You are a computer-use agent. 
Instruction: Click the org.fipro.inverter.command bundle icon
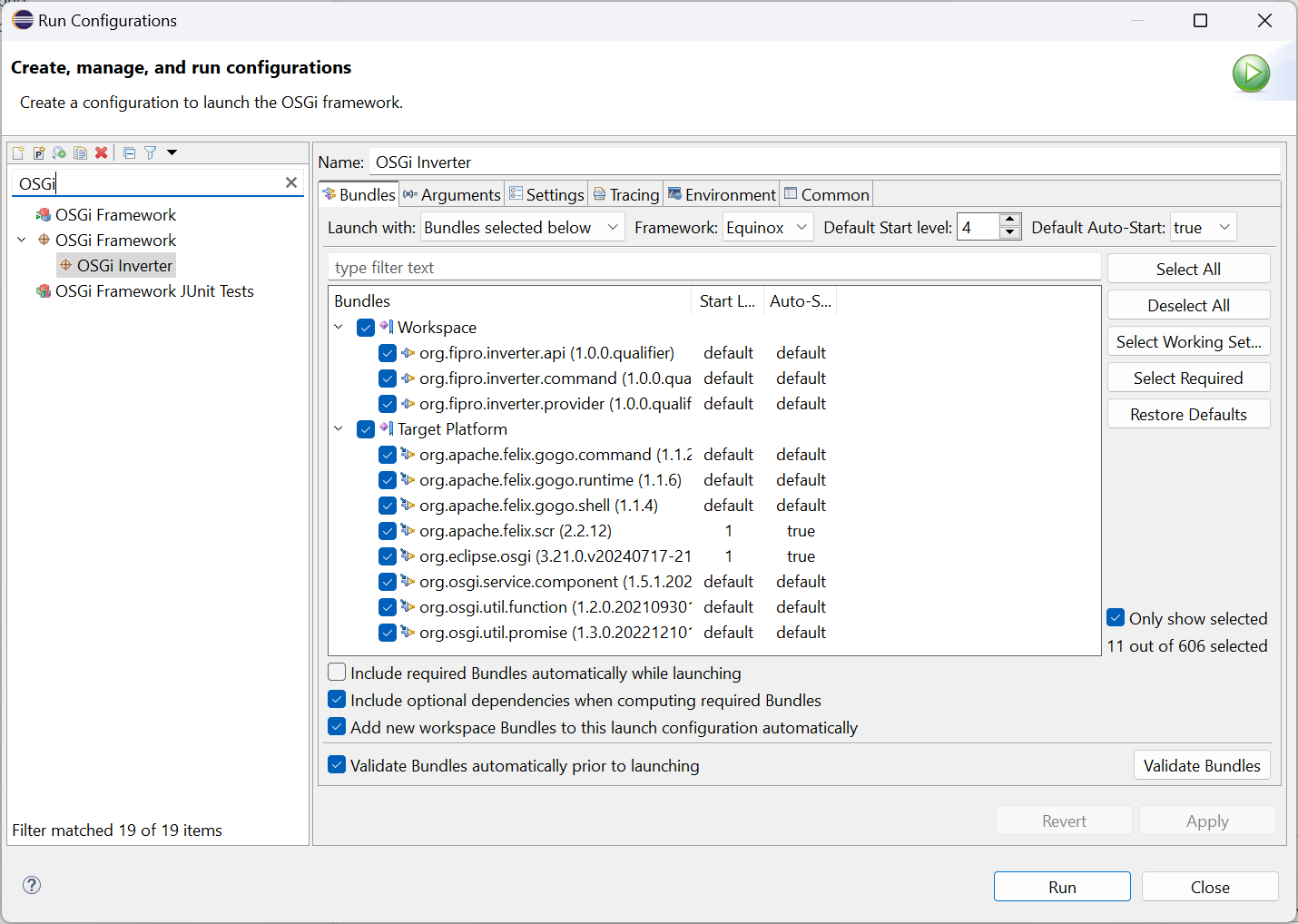tap(408, 378)
